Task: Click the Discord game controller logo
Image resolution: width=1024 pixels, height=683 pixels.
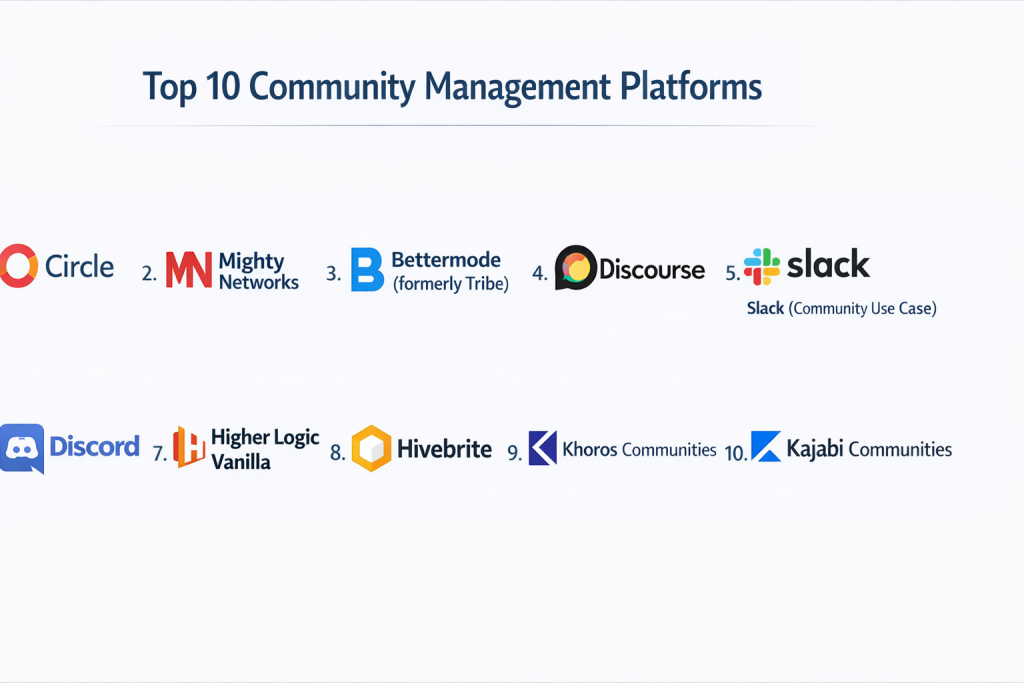Action: [22, 448]
